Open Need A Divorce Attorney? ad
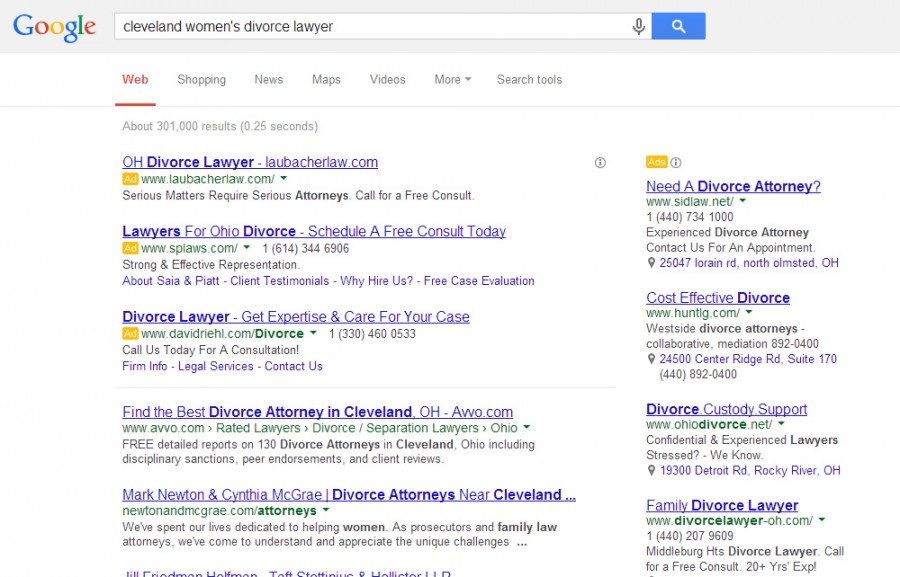This screenshot has height=577, width=900. pos(734,187)
